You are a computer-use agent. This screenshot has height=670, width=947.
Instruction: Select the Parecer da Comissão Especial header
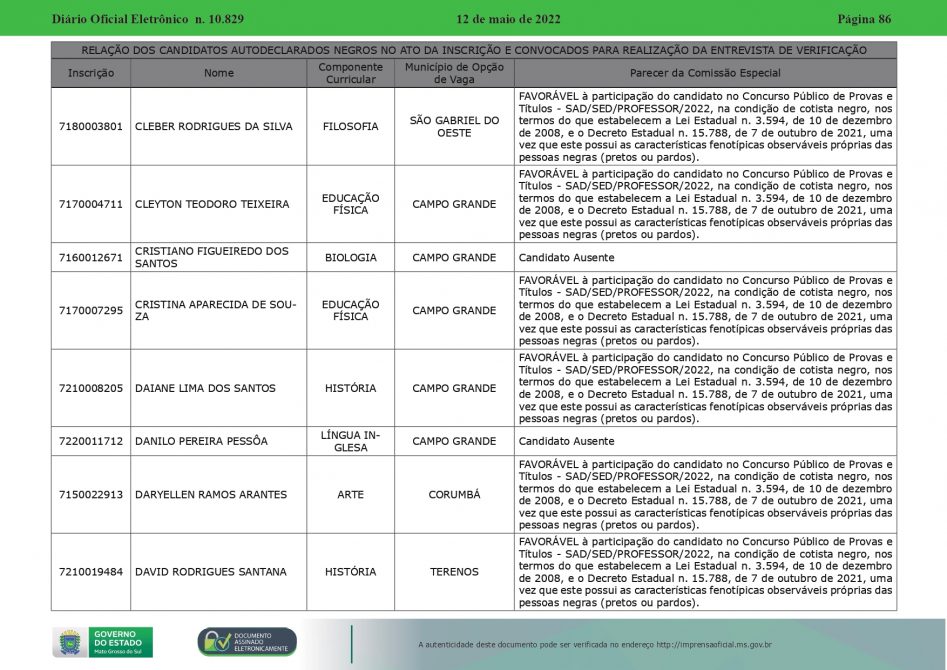[705, 73]
